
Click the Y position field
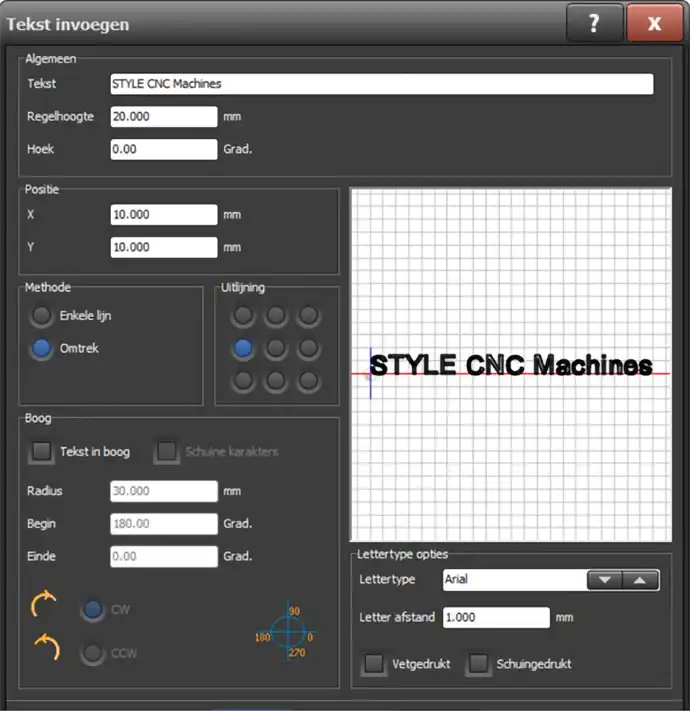[x=164, y=247]
